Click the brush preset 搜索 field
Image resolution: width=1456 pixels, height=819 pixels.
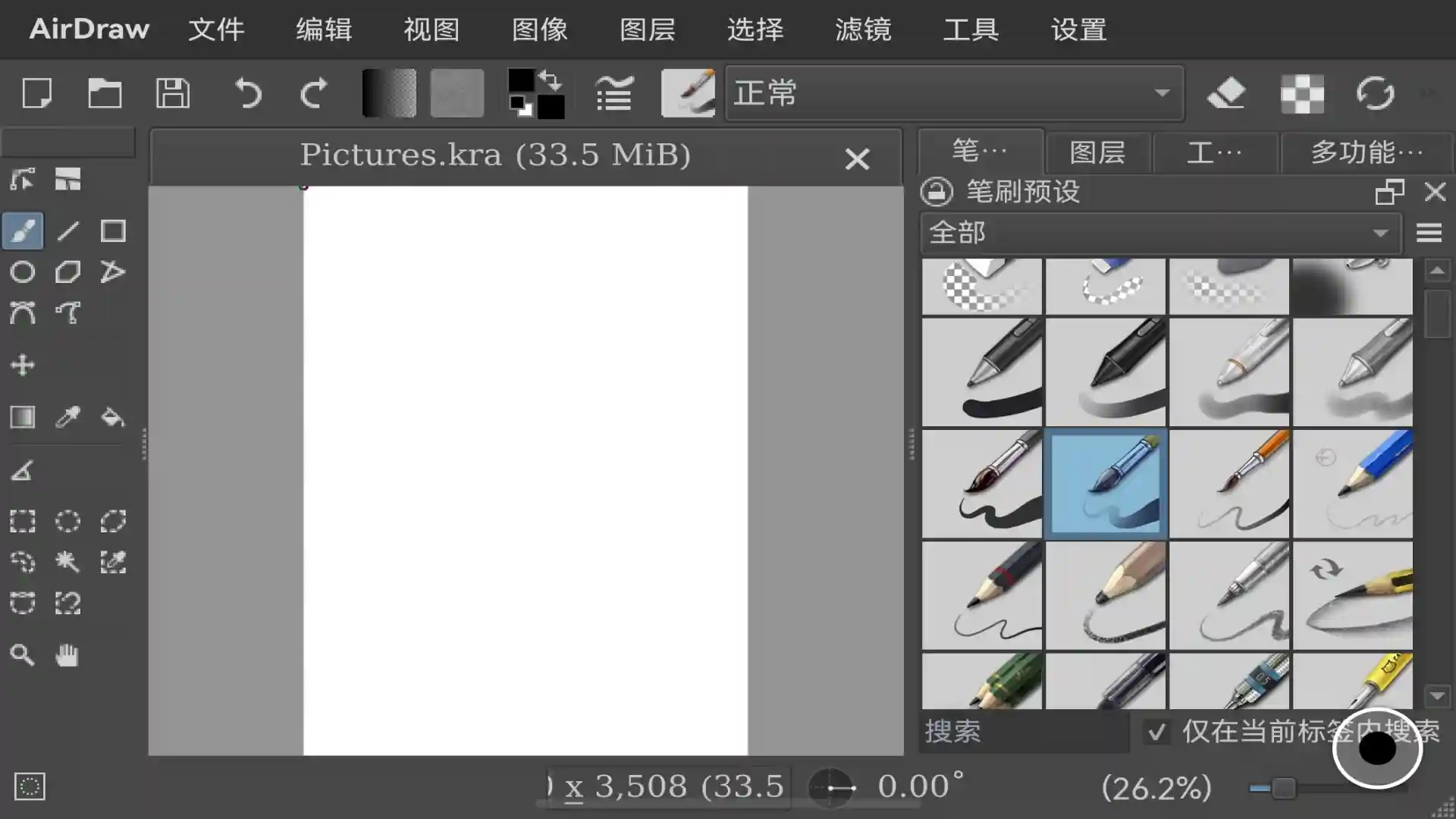pos(1024,731)
